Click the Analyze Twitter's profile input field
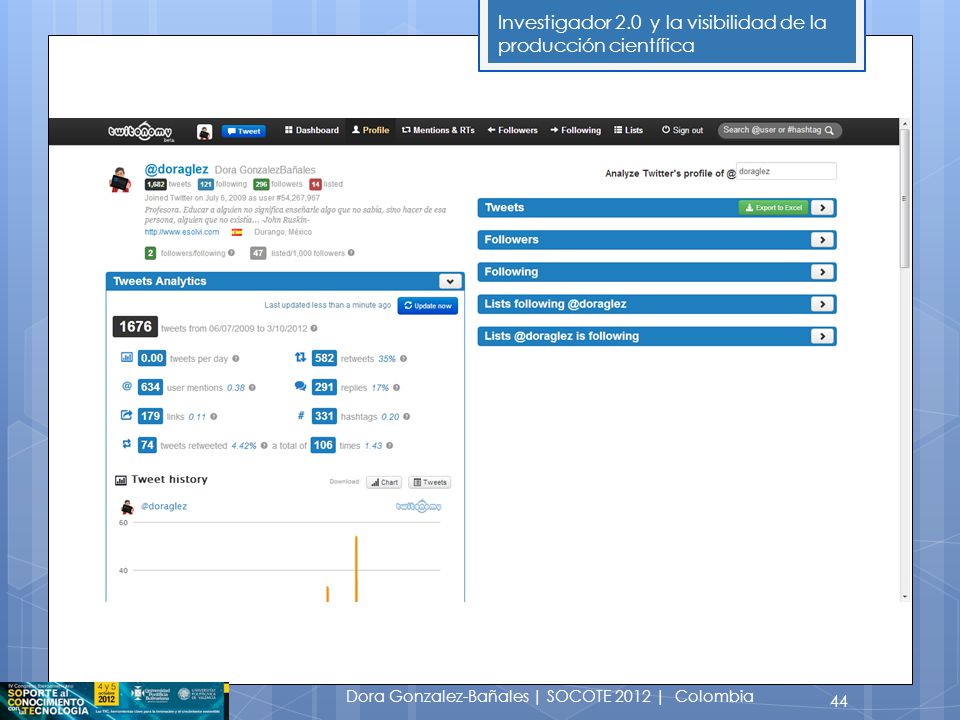The height and width of the screenshot is (720, 960). 786,171
